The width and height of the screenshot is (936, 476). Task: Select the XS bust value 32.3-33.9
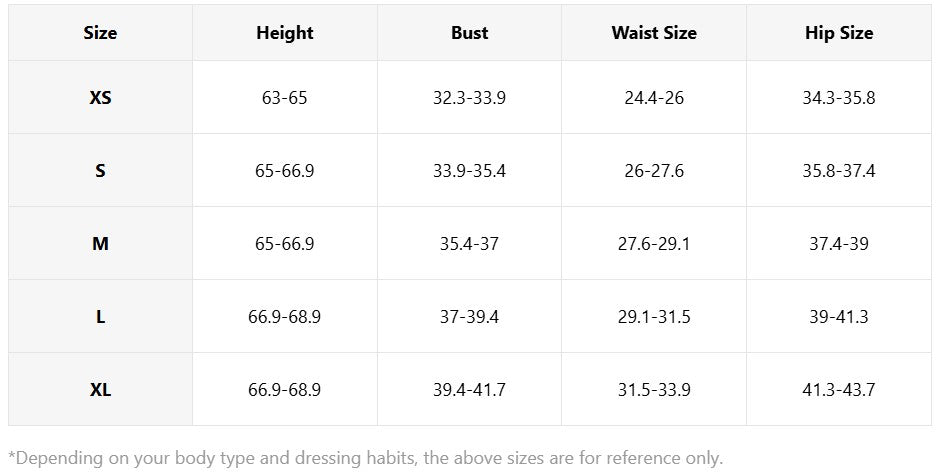coord(469,98)
